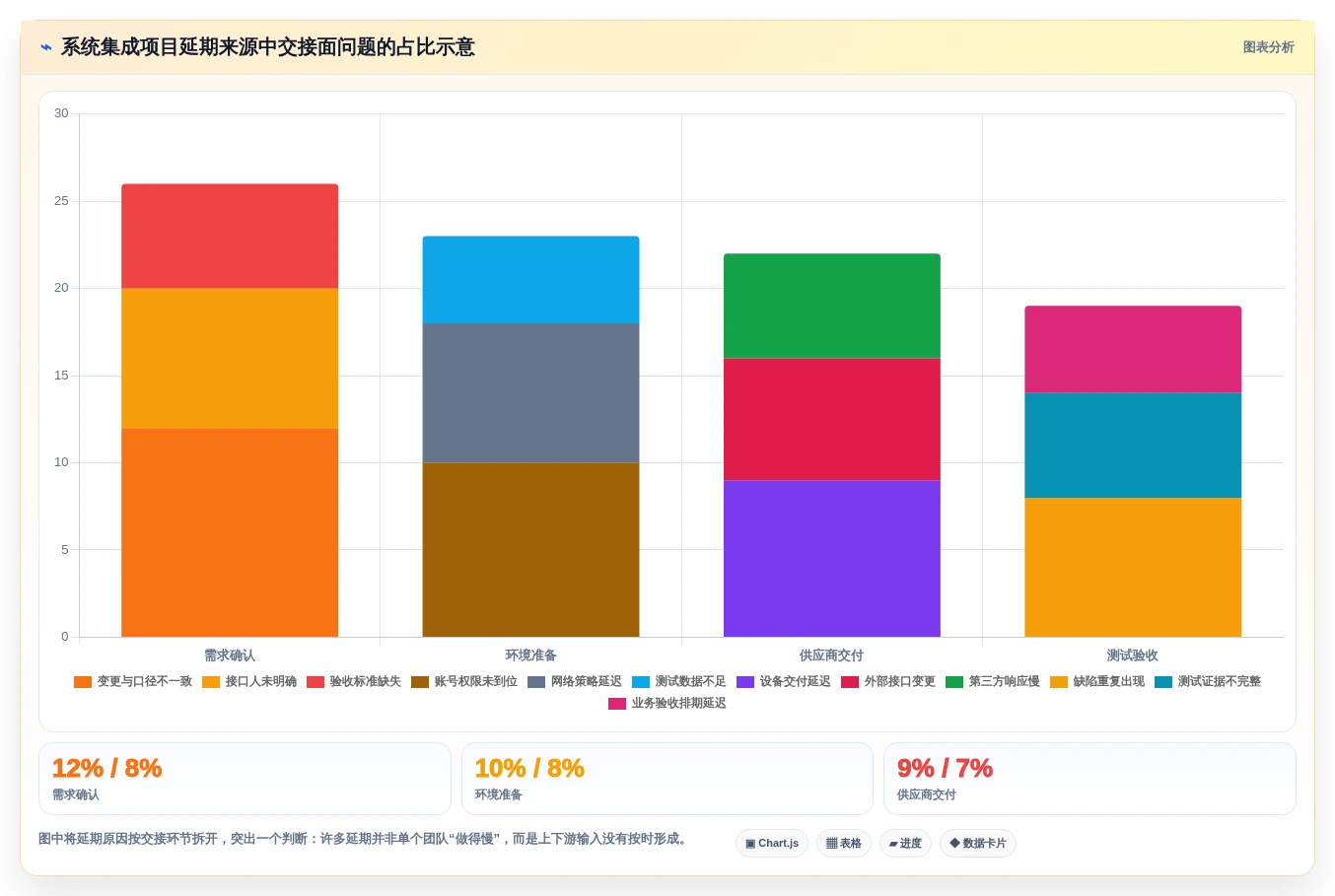Open the 9% / 7% 供应商交付 card
The height and width of the screenshot is (896, 1335).
tap(1089, 779)
